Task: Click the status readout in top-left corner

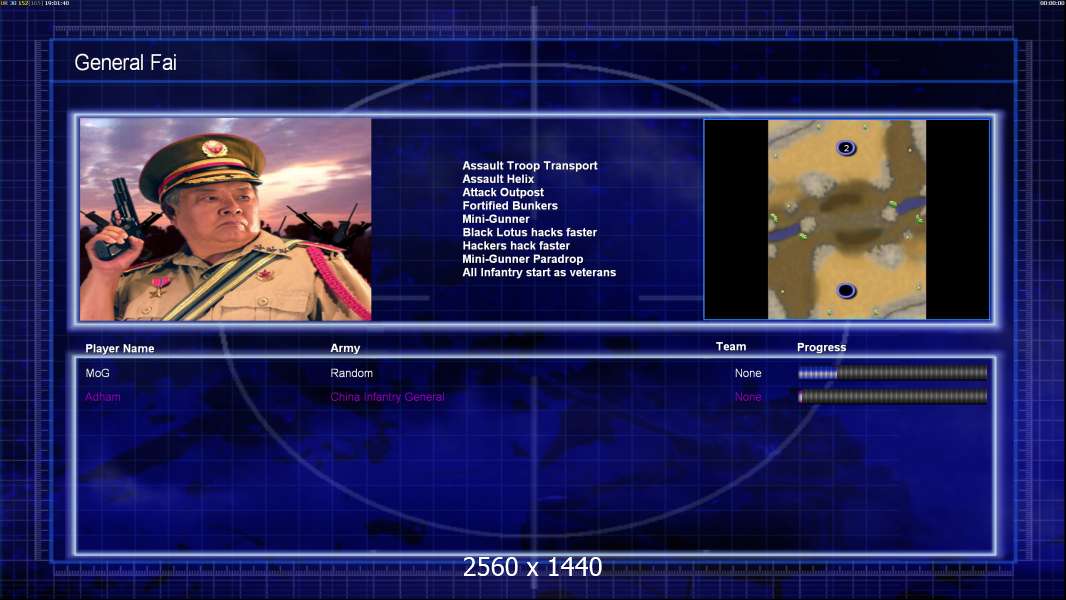Action: point(35,3)
